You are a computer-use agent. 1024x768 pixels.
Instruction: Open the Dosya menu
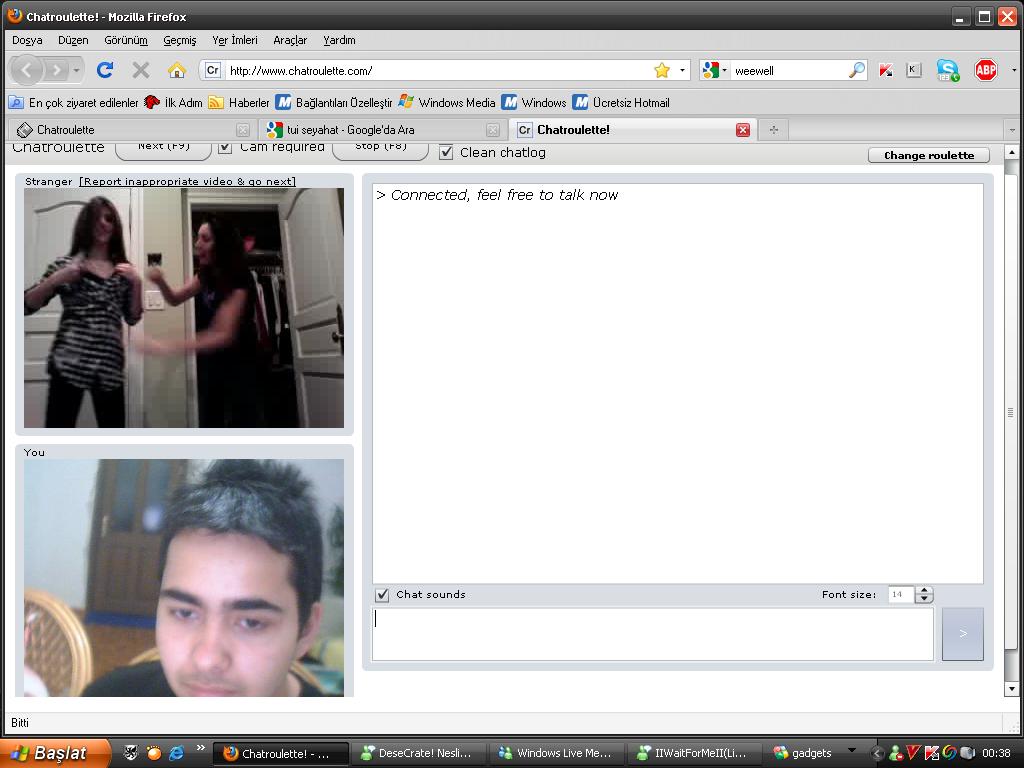tap(27, 40)
